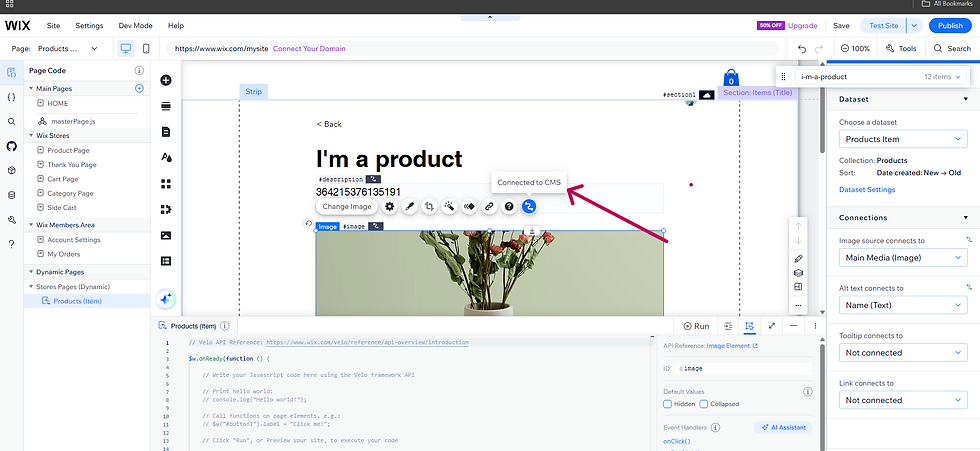This screenshot has width=980, height=451.
Task: Open image settings gear icon
Action: (x=389, y=206)
